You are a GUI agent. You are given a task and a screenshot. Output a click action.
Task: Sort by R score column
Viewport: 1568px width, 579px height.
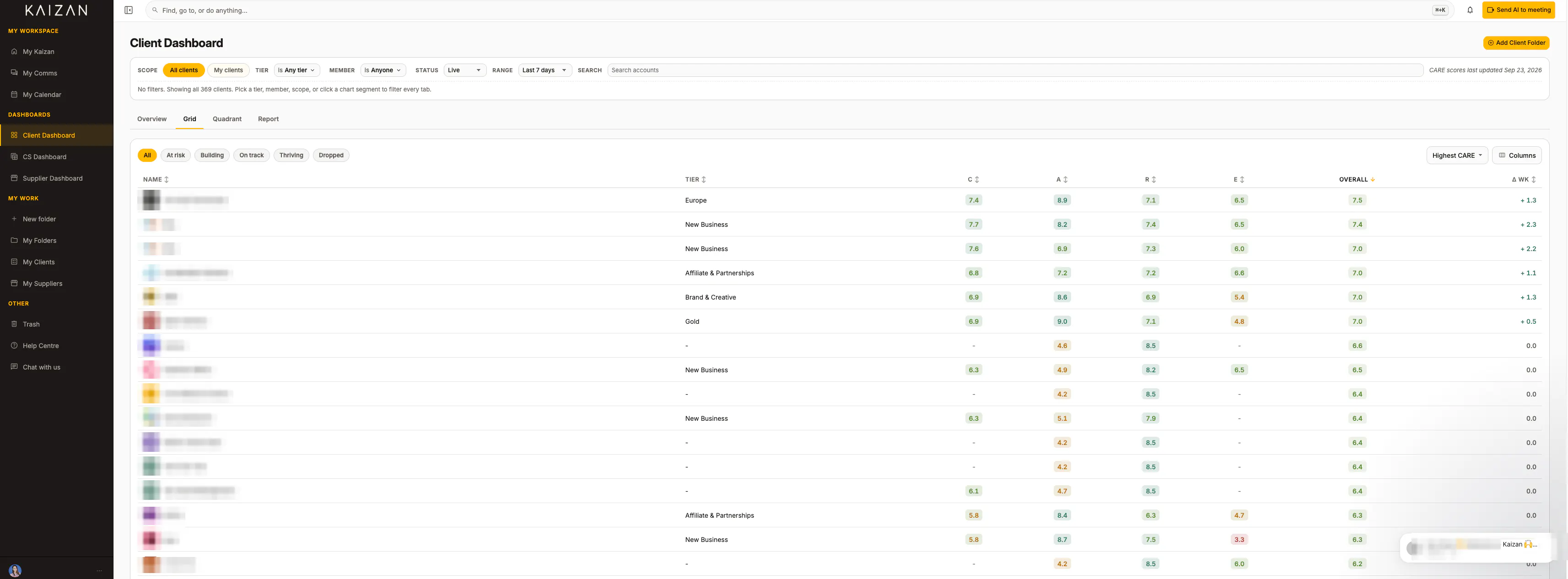[x=1150, y=179]
